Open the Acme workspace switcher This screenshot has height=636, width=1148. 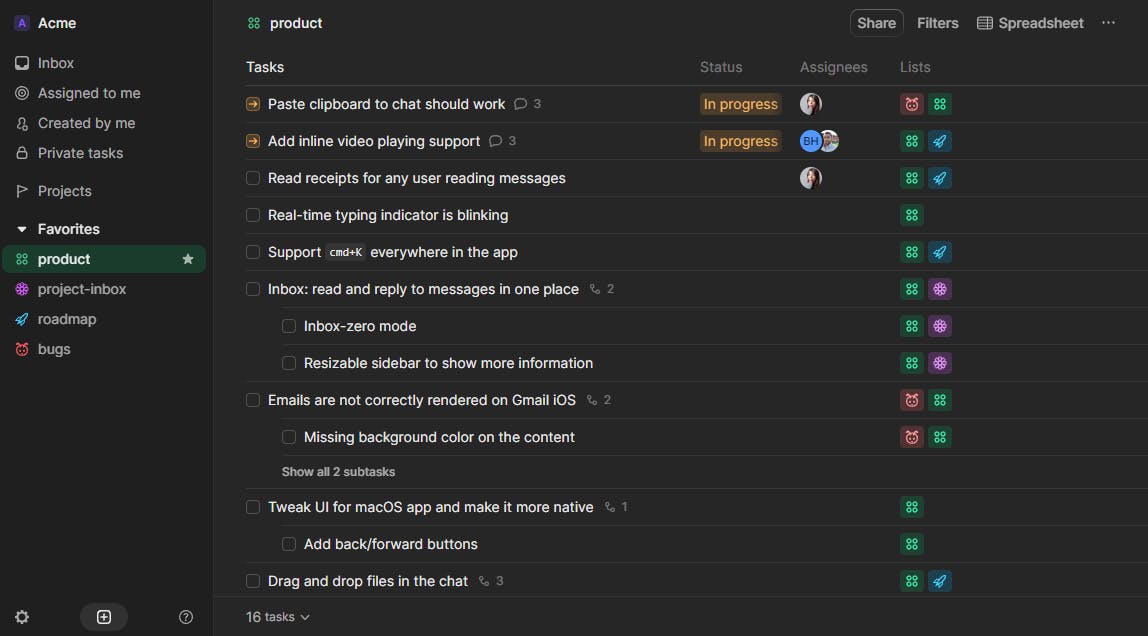pos(46,23)
